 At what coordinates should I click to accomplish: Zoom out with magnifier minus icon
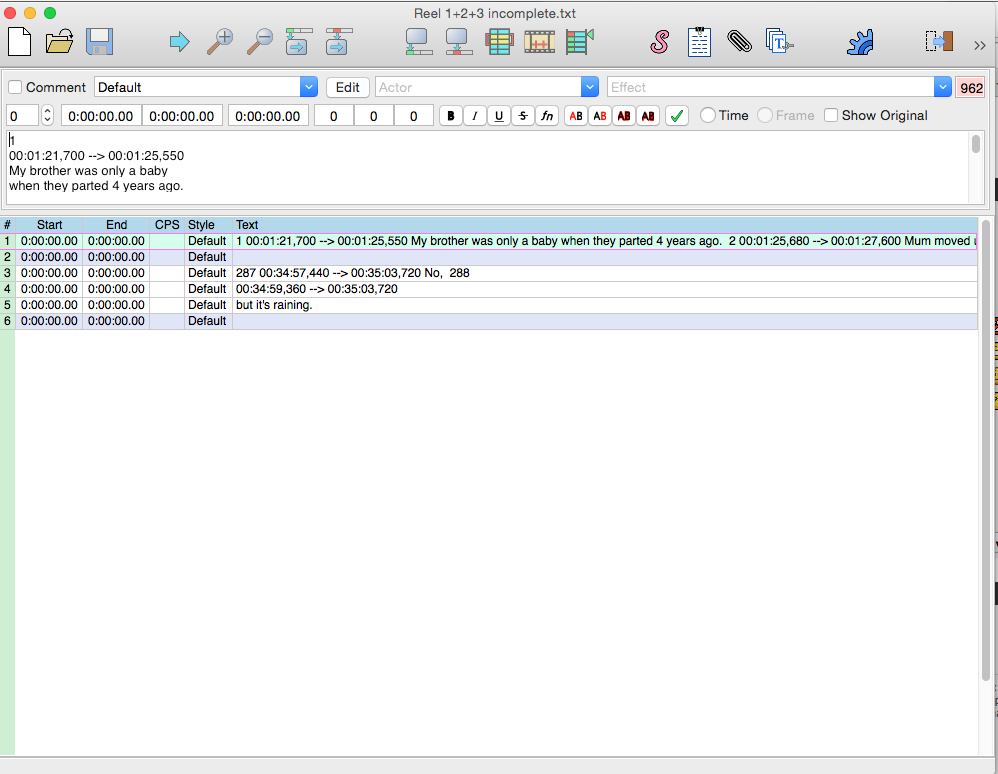(260, 42)
